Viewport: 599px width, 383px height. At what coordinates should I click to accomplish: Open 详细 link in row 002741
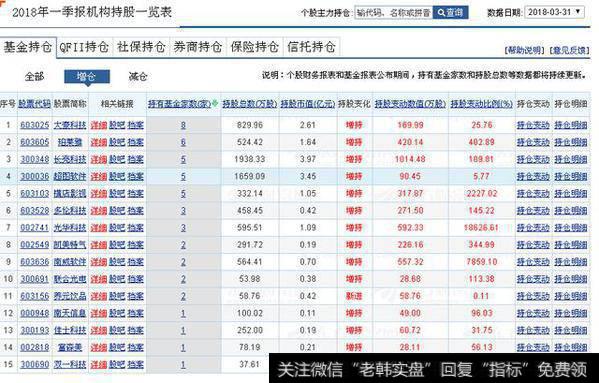[x=99, y=228]
